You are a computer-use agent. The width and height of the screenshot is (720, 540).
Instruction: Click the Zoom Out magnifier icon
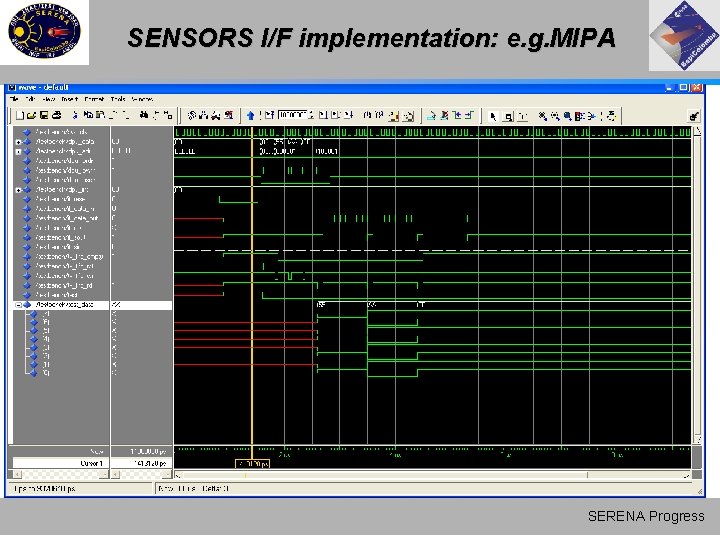click(x=555, y=116)
